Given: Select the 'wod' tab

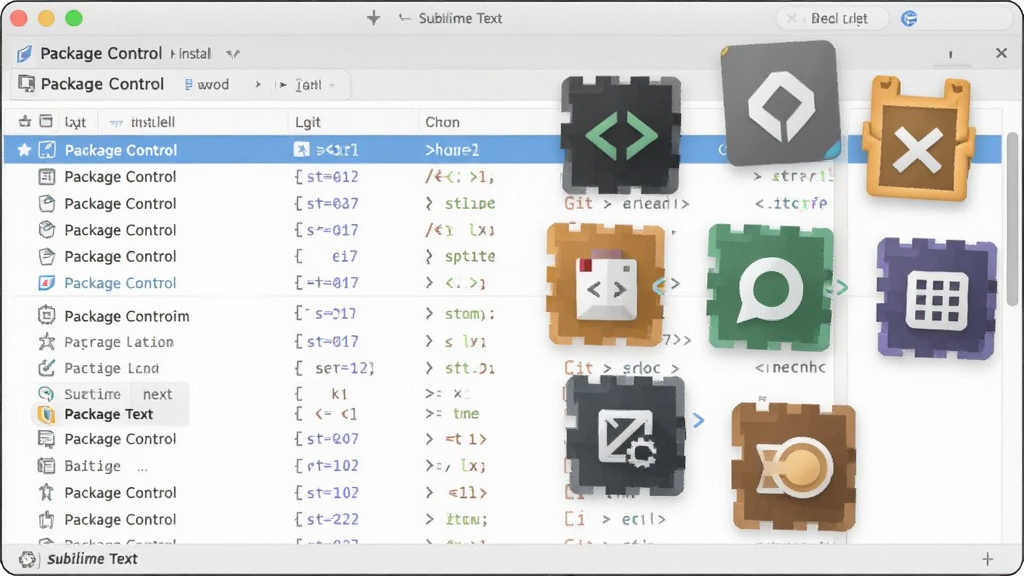Looking at the screenshot, I should tap(207, 85).
